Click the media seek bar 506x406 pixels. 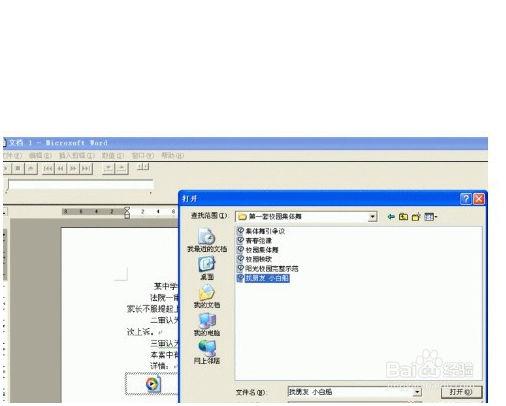(80, 185)
